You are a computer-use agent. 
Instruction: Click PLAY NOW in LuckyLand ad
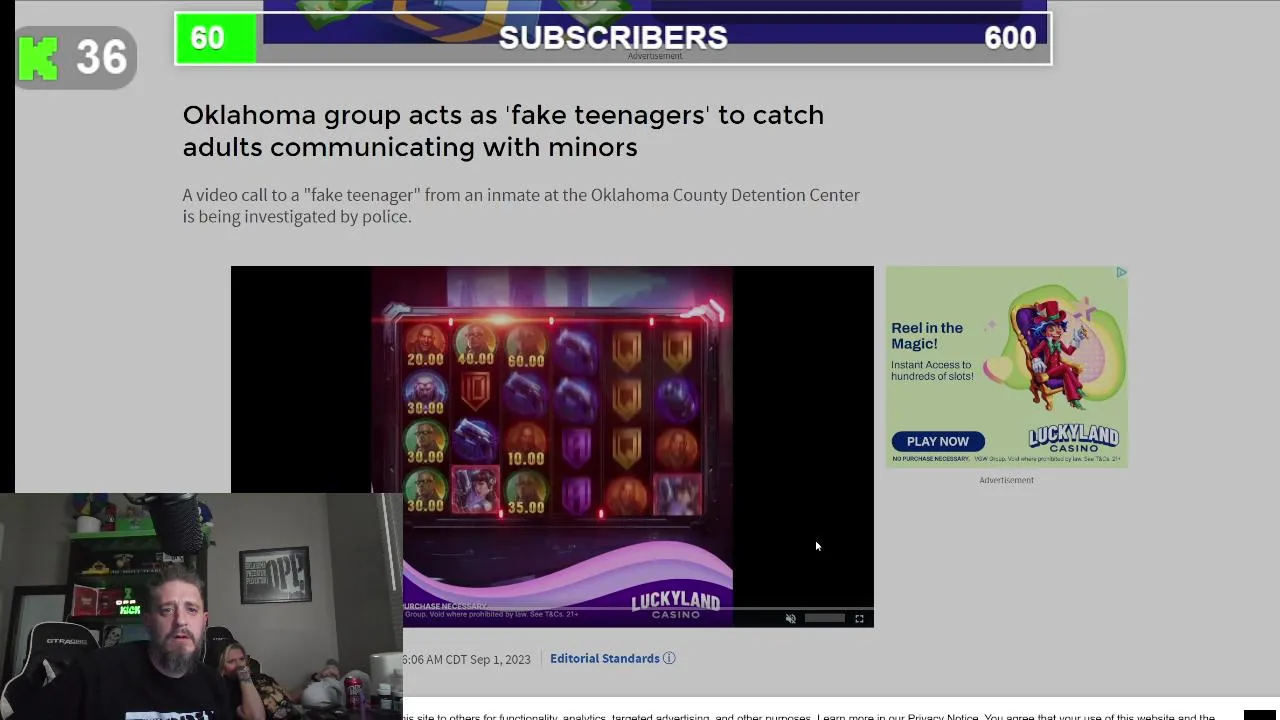pyautogui.click(x=938, y=441)
